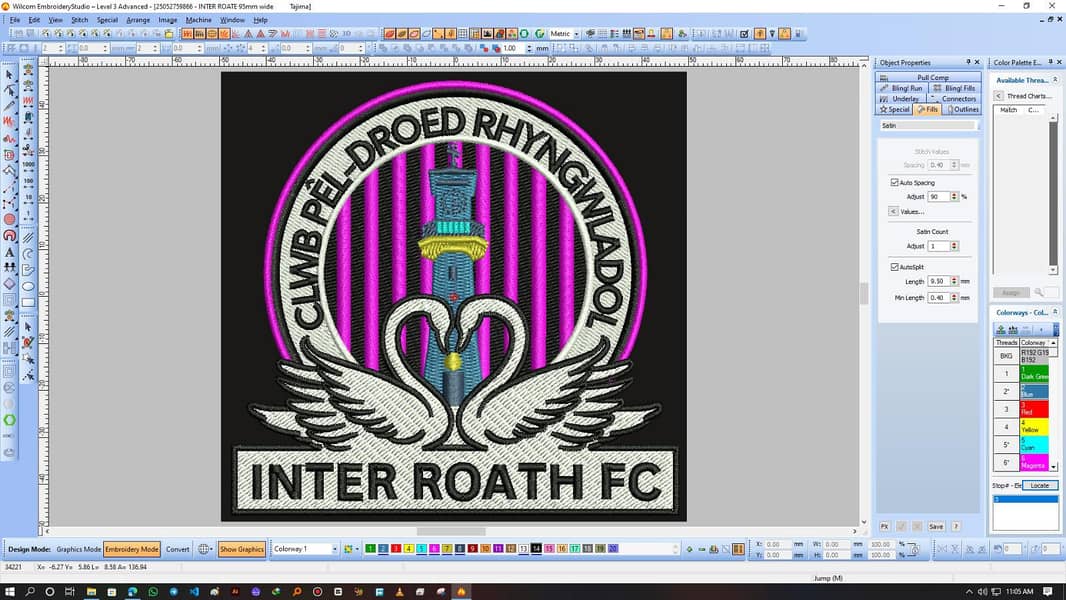
Task: Select the green ring tool in left toolbar
Action: [9, 421]
